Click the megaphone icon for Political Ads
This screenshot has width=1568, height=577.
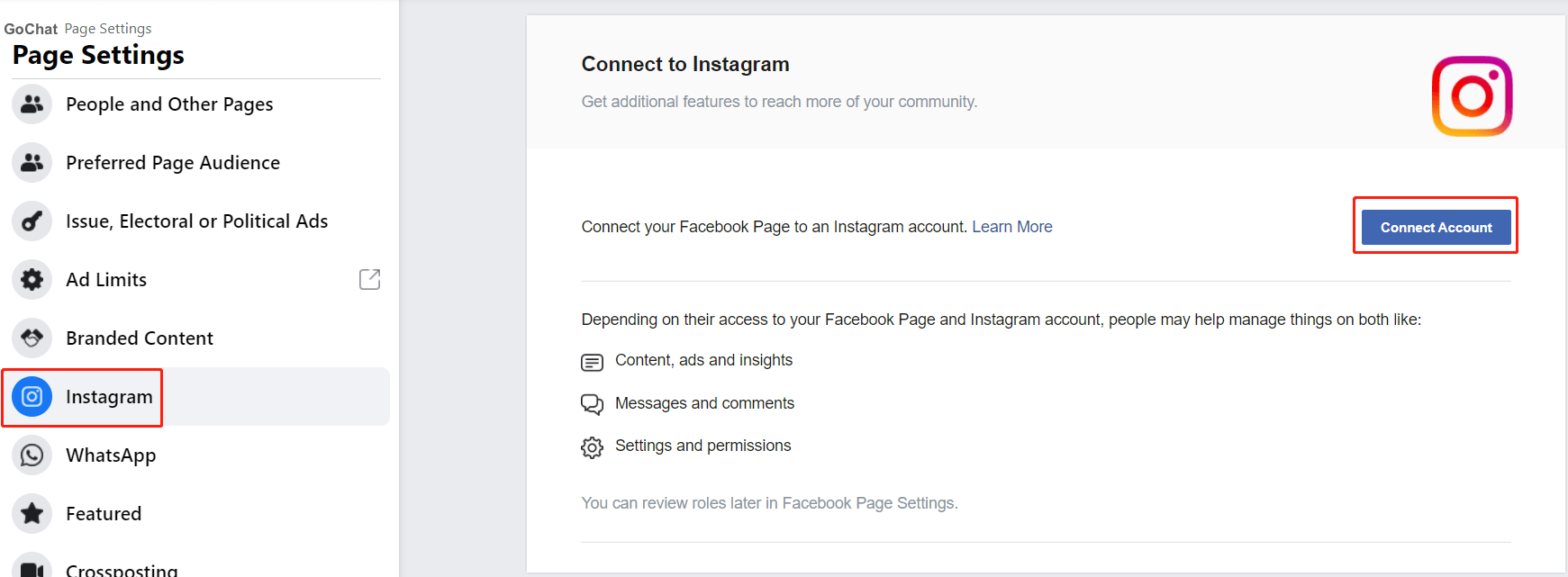[32, 221]
